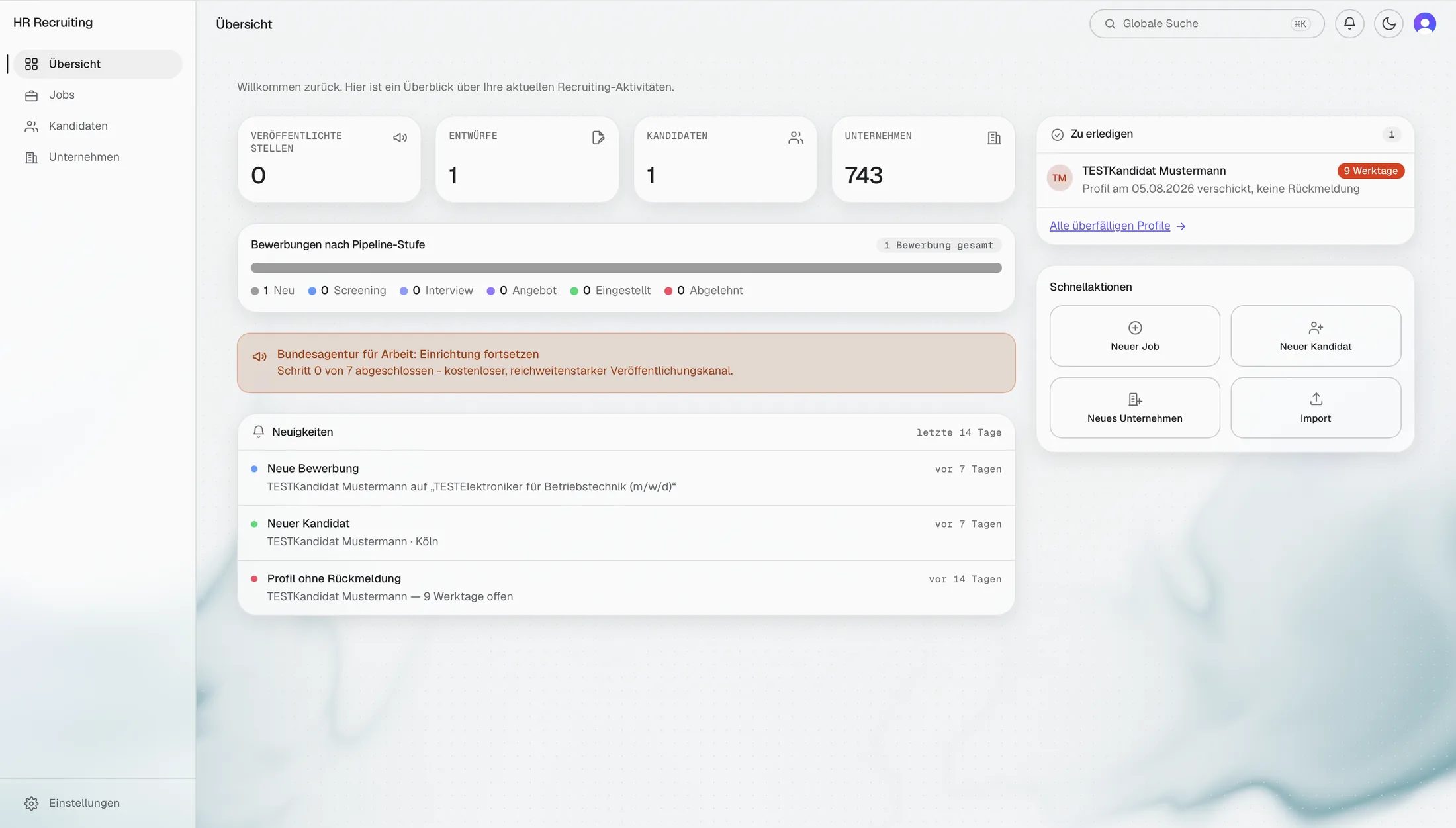Select the Neu pipeline stage legend
1456x828 pixels.
(273, 291)
